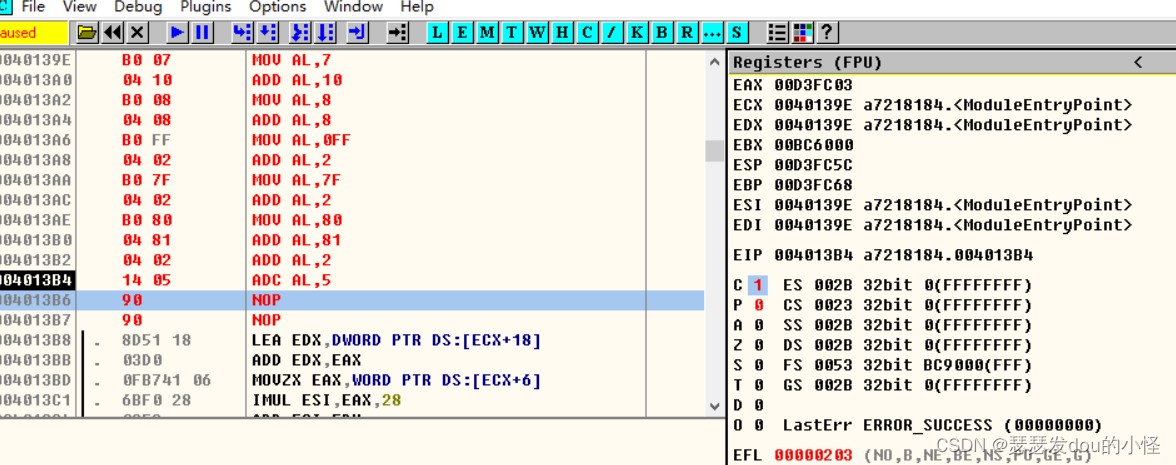1176x465 pixels.
Task: Open Call stack window (K)
Action: pyautogui.click(x=637, y=32)
